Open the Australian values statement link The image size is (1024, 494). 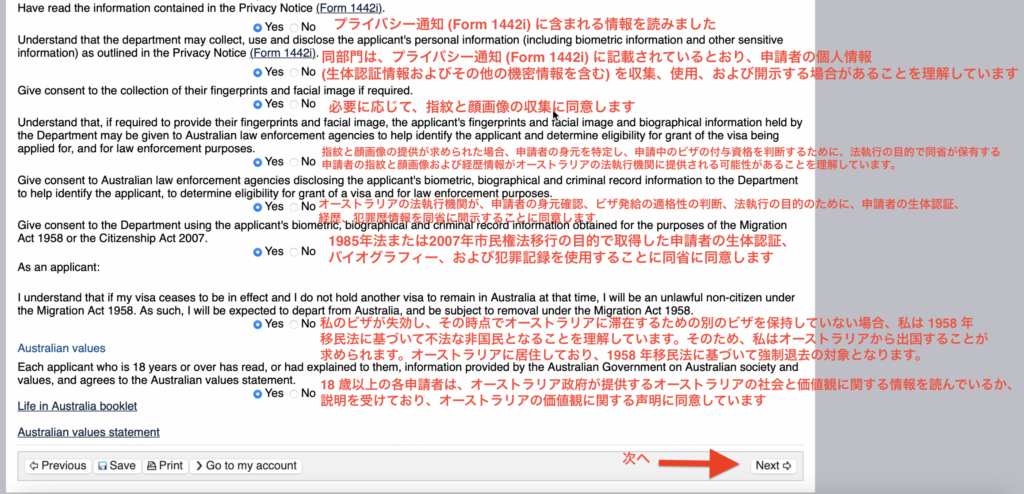[x=89, y=432]
